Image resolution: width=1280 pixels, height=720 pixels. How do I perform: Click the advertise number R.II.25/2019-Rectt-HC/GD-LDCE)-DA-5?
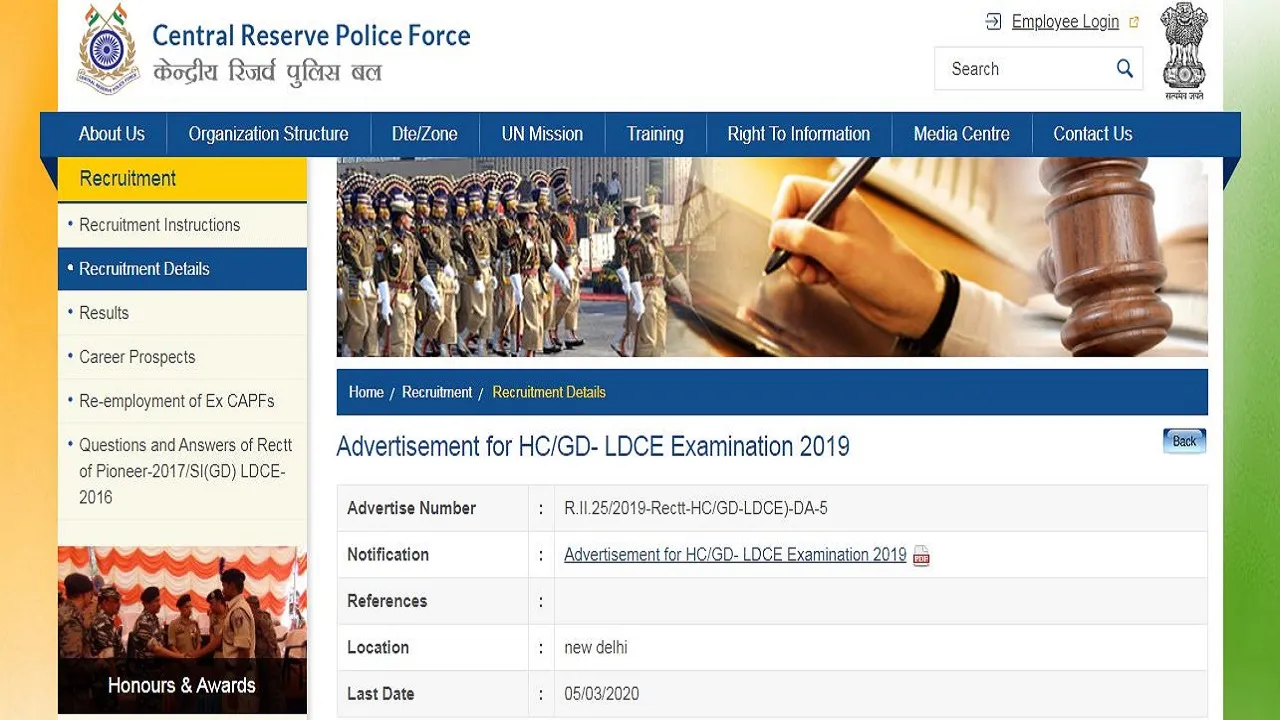point(696,508)
